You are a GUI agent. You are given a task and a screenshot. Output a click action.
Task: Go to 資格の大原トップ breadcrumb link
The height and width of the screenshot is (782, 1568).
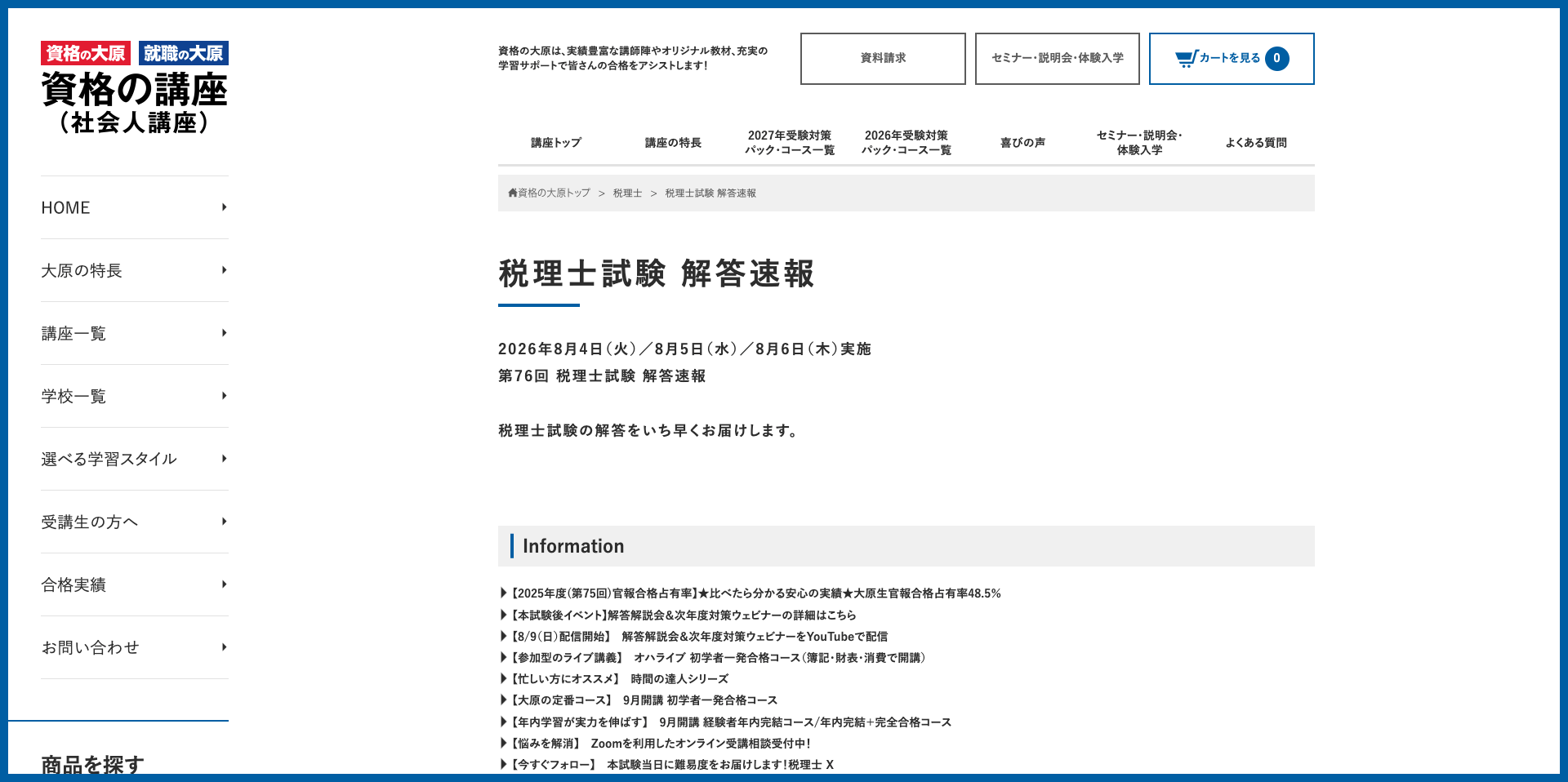[x=554, y=193]
